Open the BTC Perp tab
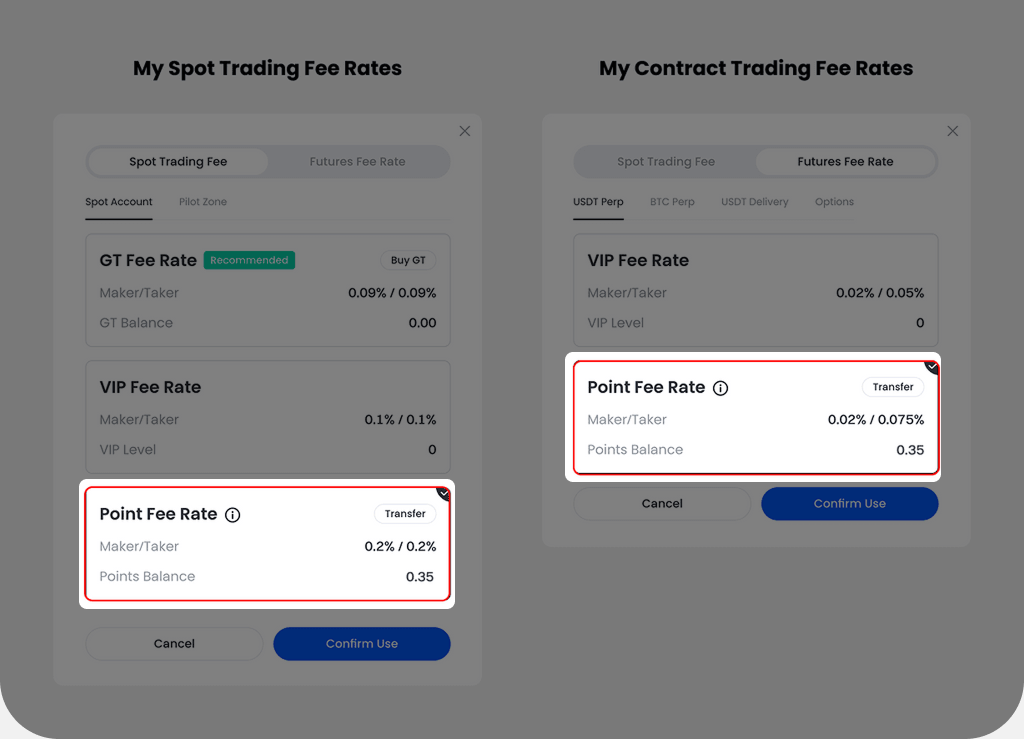1024x739 pixels. [672, 202]
